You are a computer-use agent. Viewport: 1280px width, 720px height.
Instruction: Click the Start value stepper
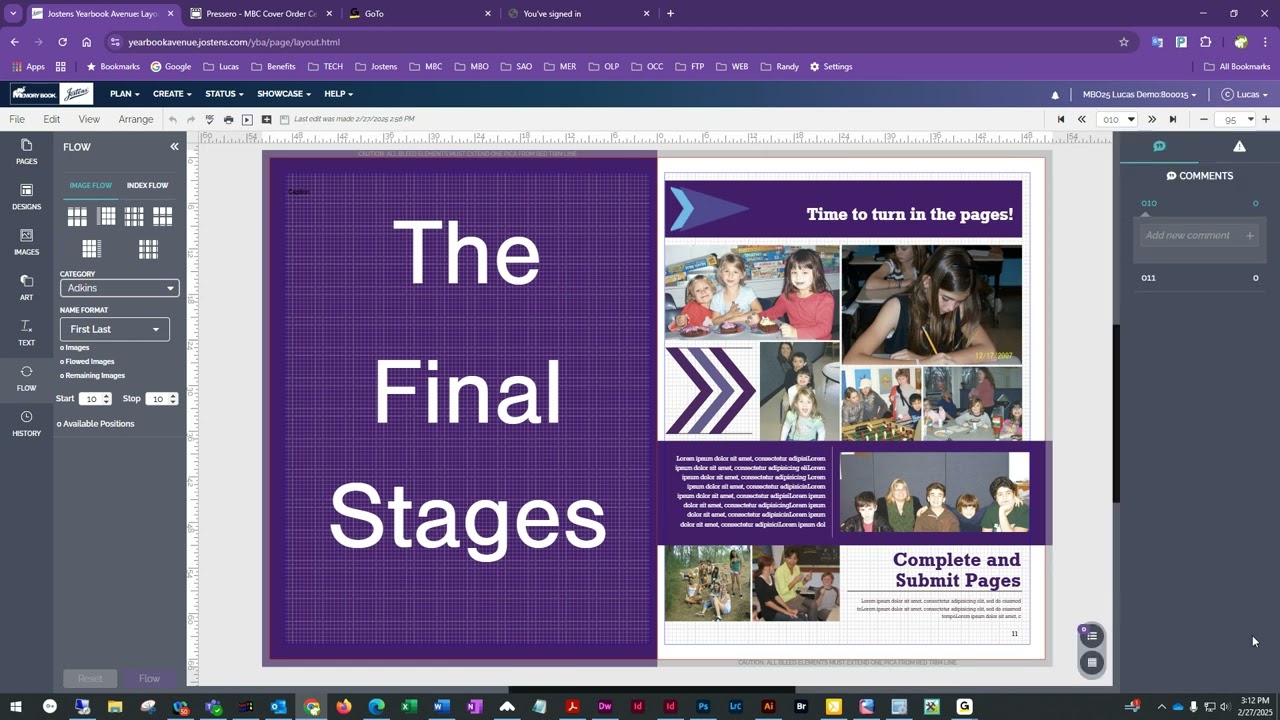point(107,399)
